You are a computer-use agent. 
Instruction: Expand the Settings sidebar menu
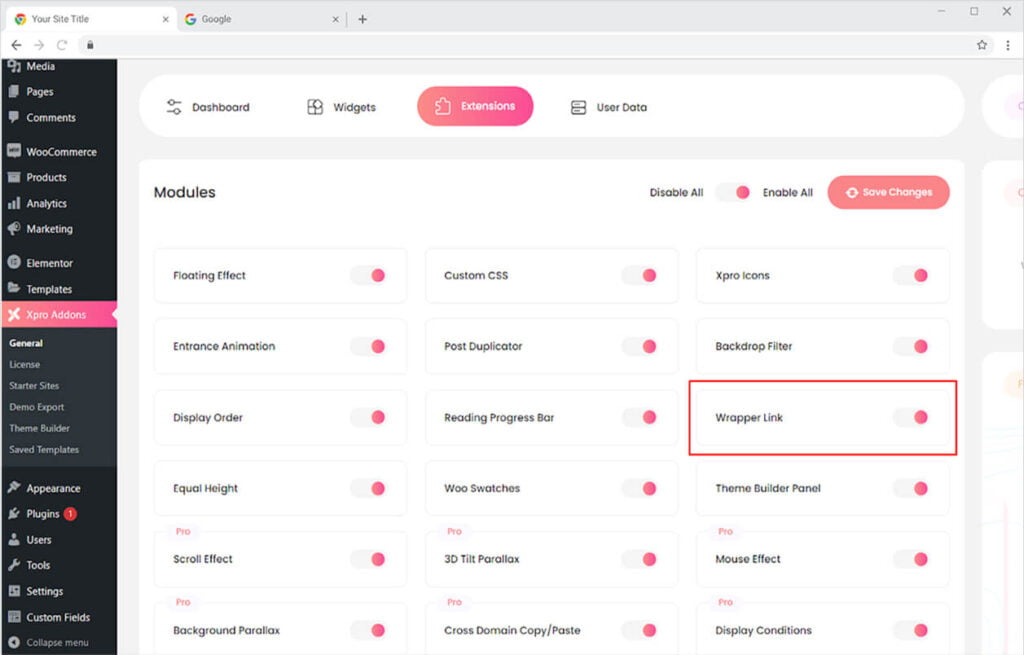coord(44,591)
